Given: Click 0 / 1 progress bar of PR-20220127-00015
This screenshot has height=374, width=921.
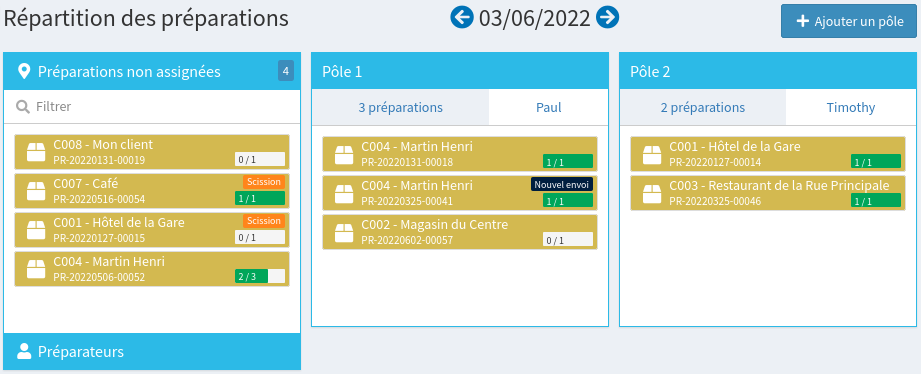Looking at the screenshot, I should 260,237.
